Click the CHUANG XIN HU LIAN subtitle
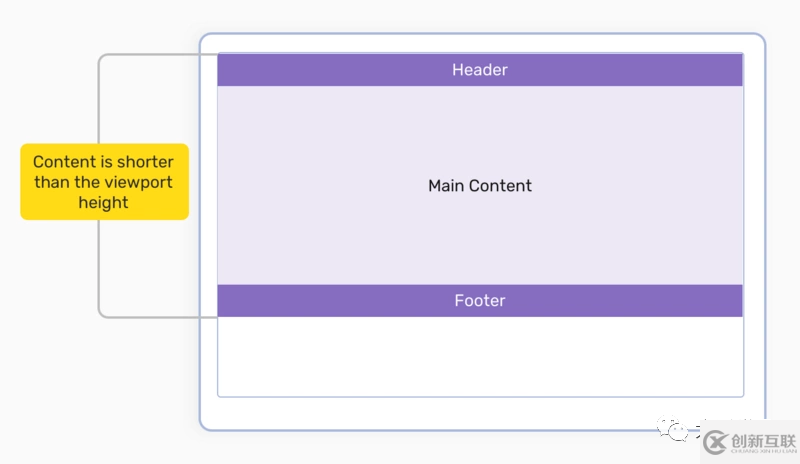The width and height of the screenshot is (800, 464). [761, 453]
